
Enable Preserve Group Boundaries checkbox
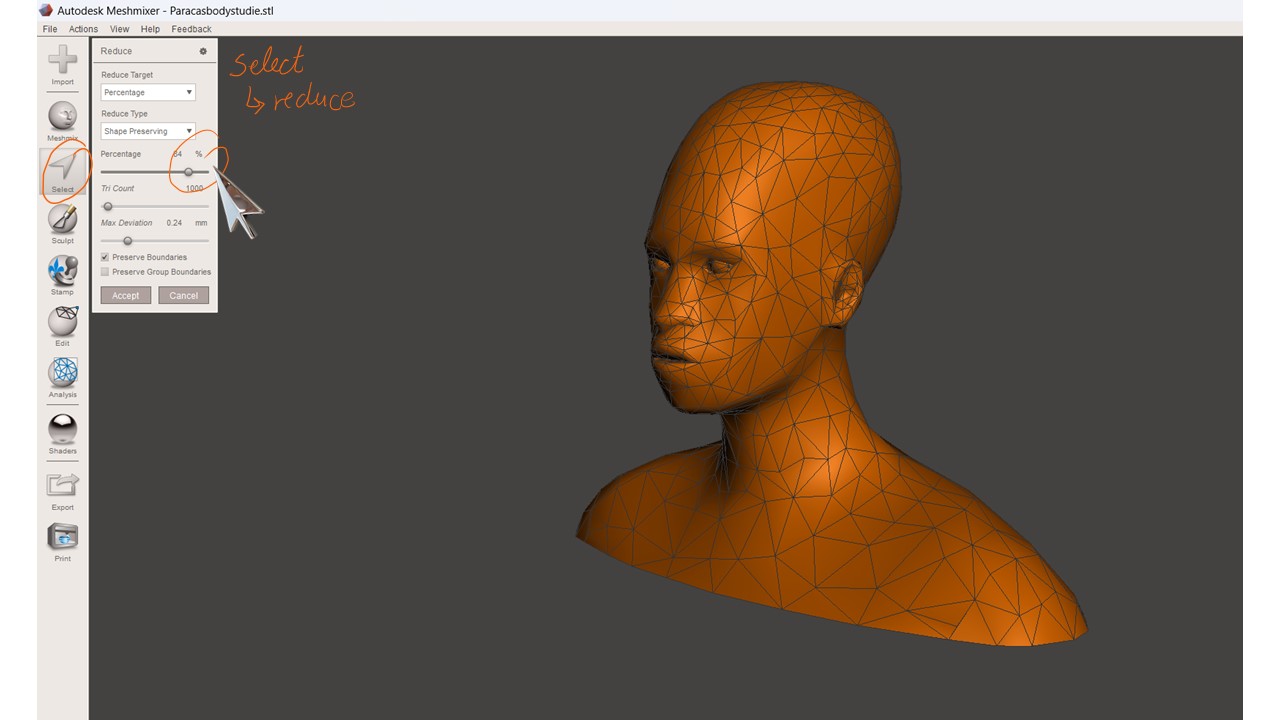(x=105, y=272)
